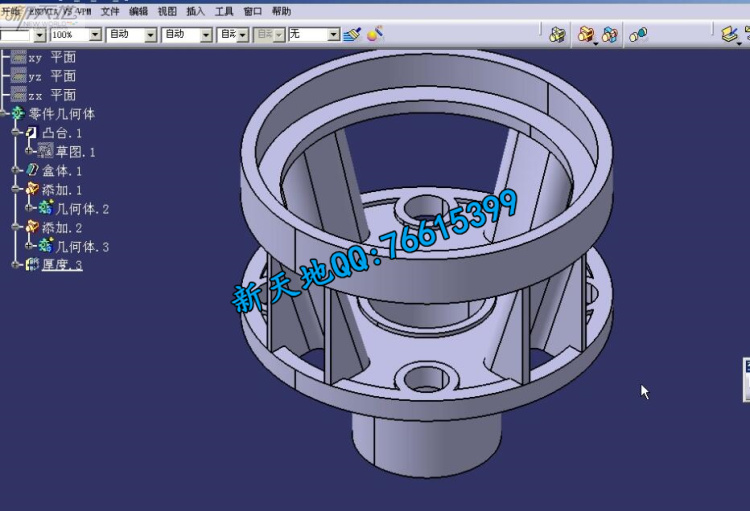Expand the 几何体.2 tree node
Viewport: 750px width, 511px height.
point(30,209)
